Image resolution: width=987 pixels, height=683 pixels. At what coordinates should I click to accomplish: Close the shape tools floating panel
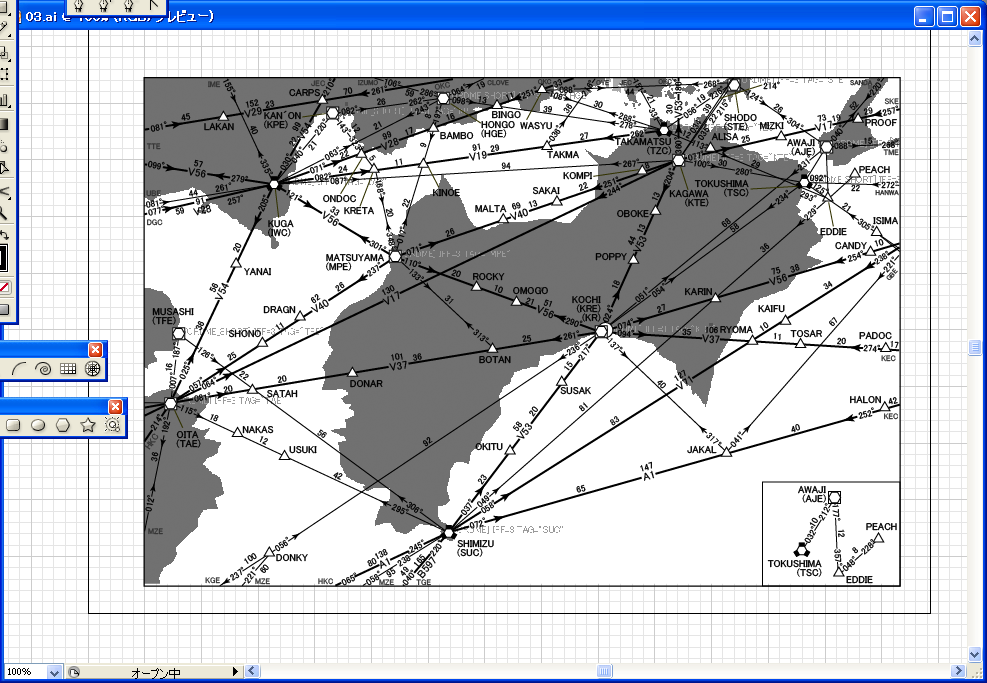pos(115,407)
